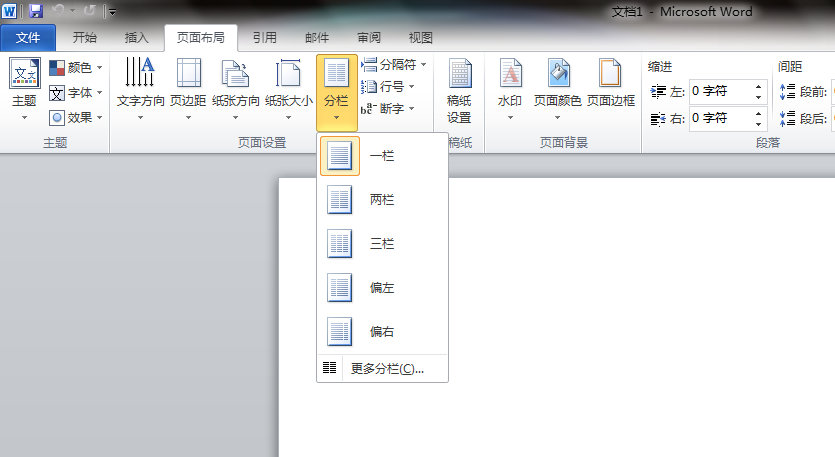This screenshot has height=457, width=835.
Task: Click the Columns (分栏) button
Action: coord(337,93)
